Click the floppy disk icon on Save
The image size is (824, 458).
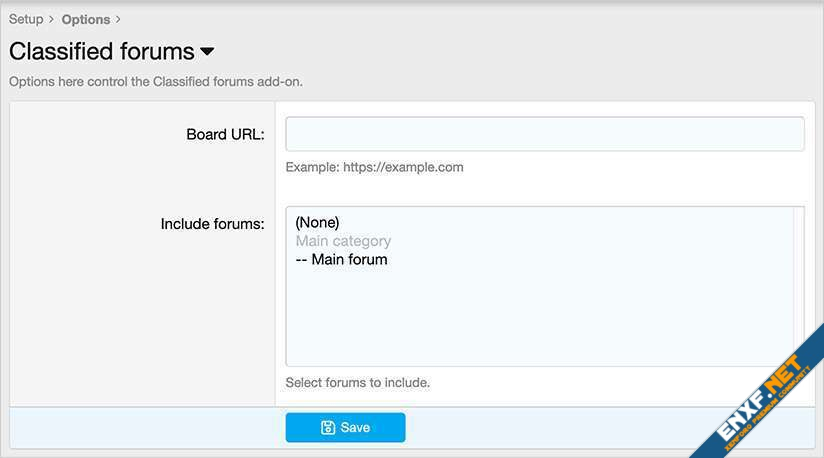click(328, 428)
